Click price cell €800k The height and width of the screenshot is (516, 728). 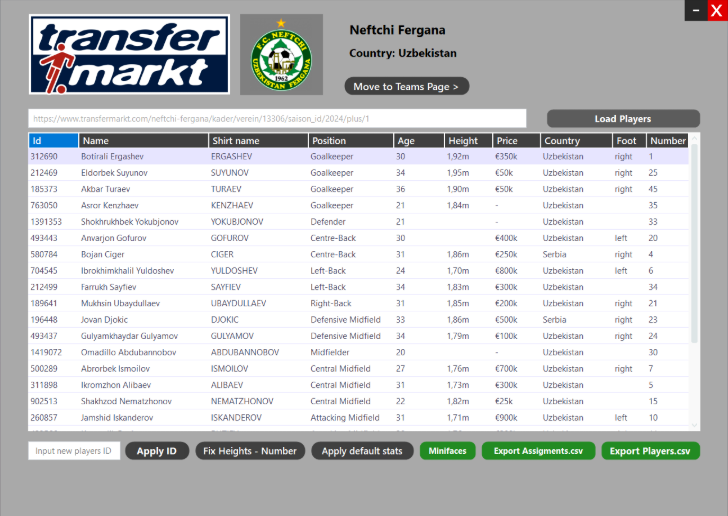point(506,271)
